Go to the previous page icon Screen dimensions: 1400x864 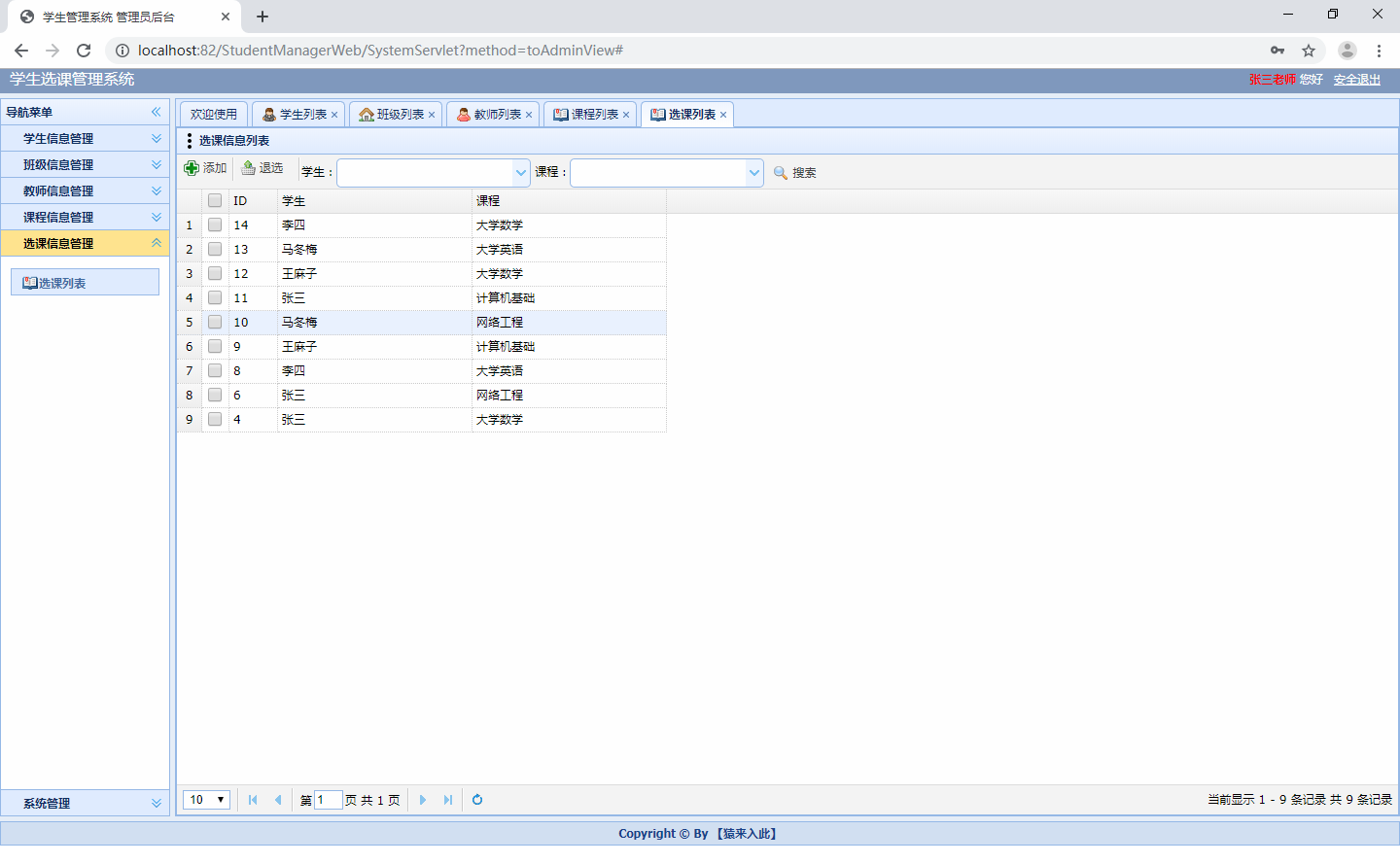point(278,800)
